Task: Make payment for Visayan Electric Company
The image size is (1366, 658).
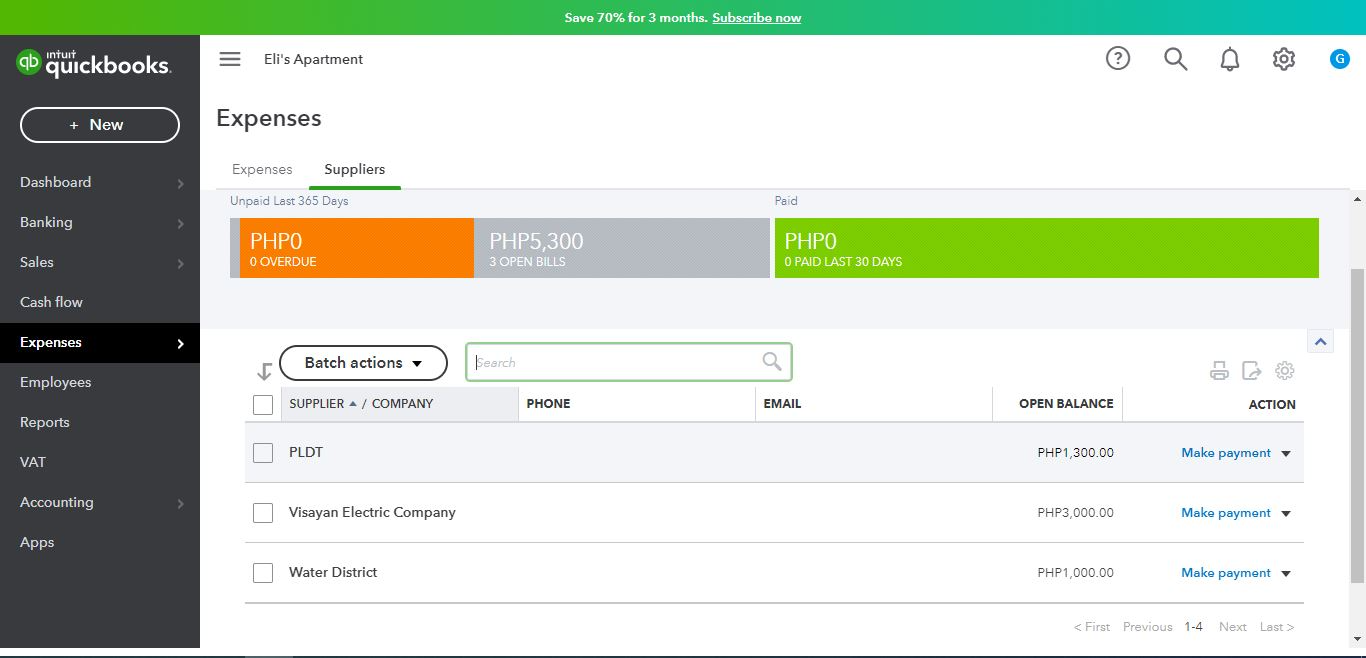Action: (1226, 513)
